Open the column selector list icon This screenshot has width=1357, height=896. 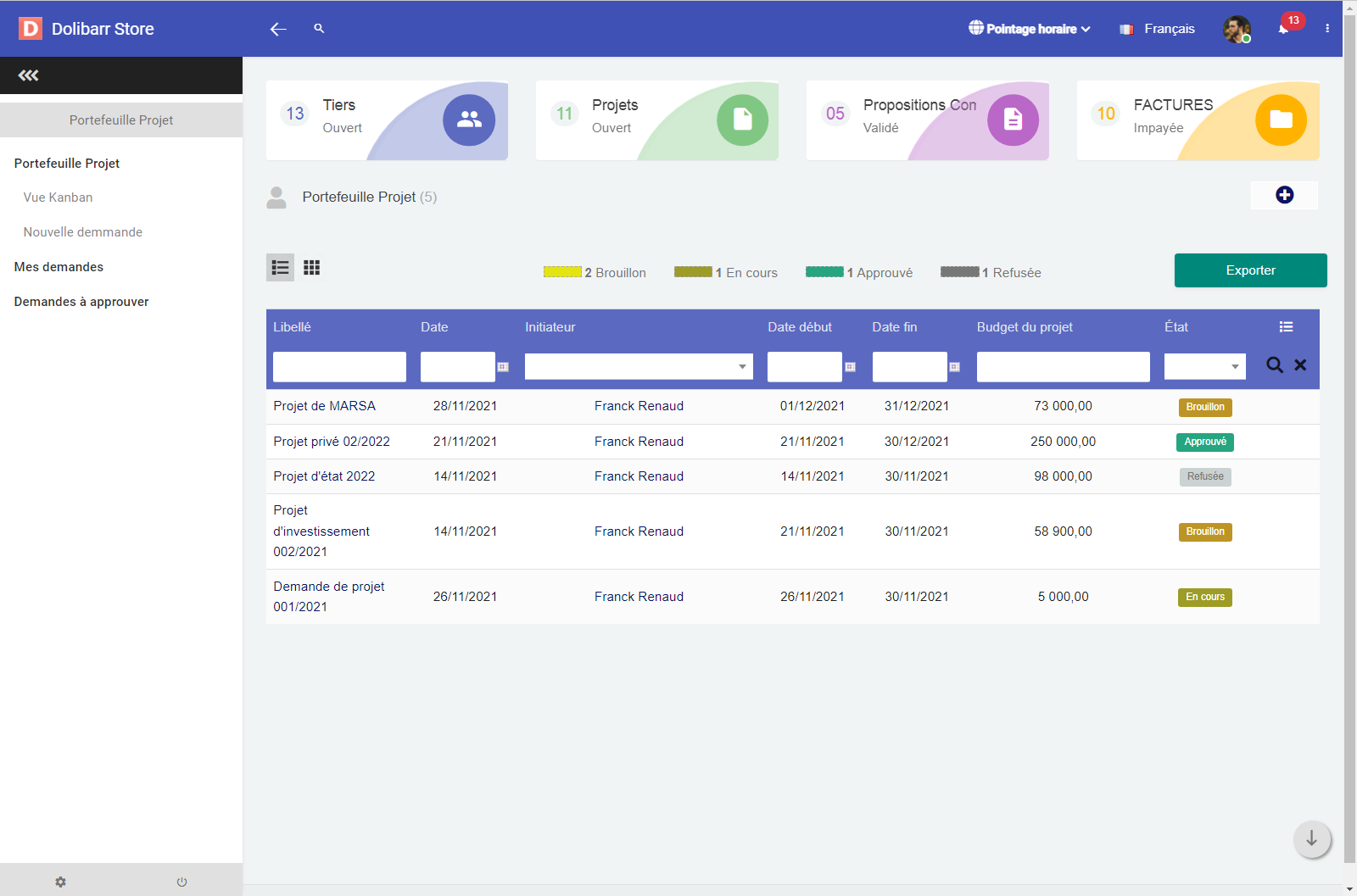coord(1286,327)
